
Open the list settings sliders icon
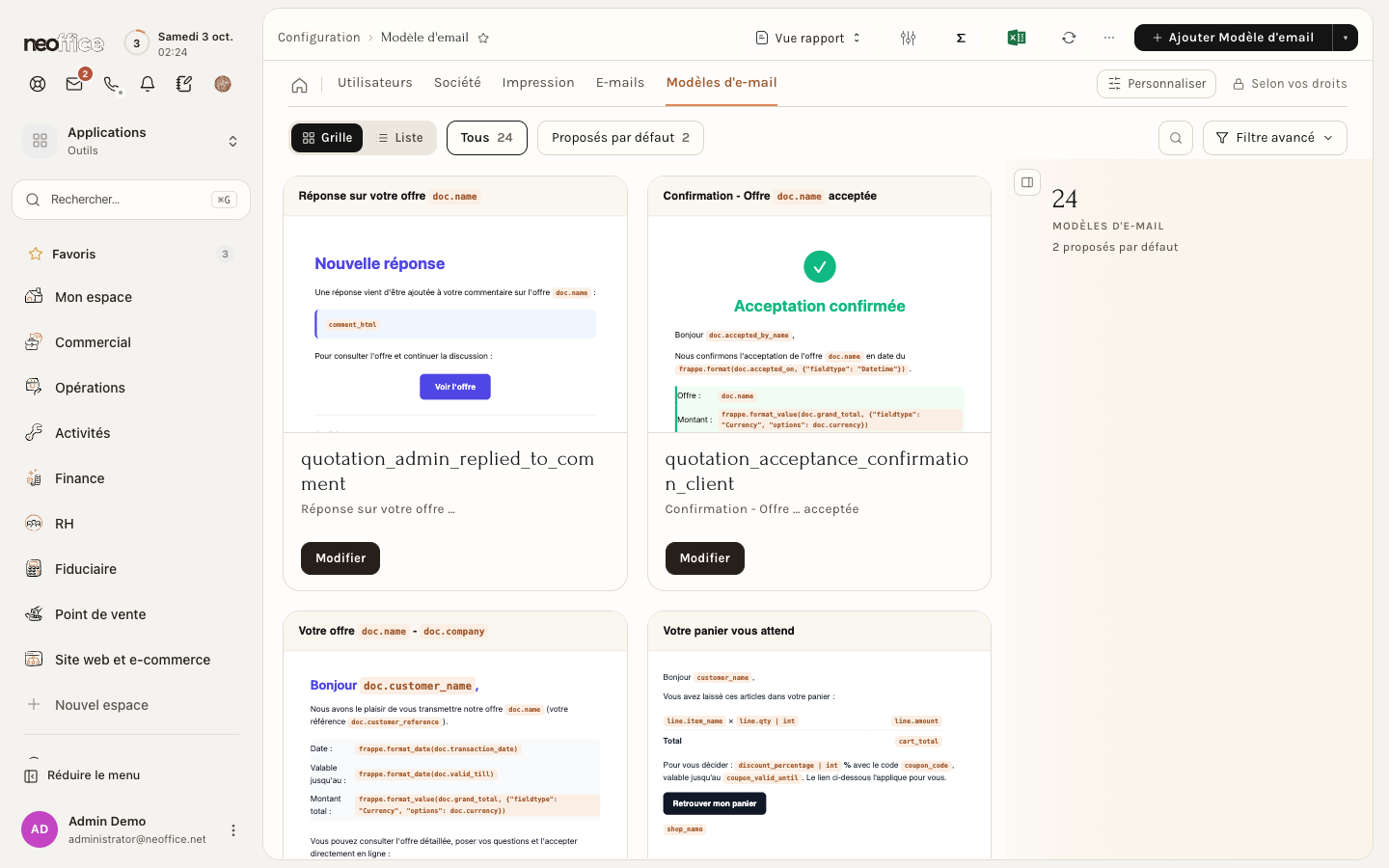coord(908,38)
